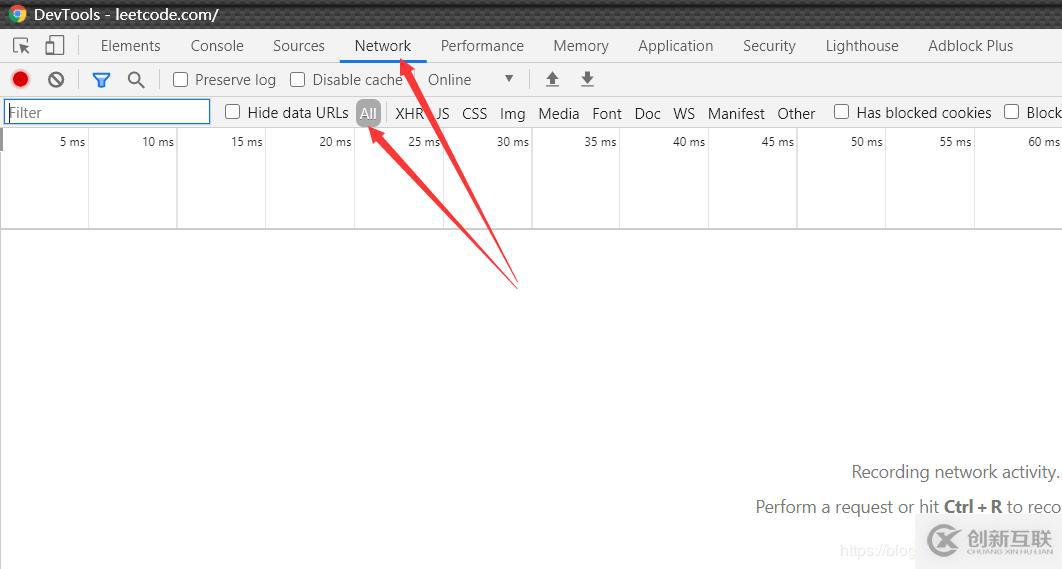Image resolution: width=1062 pixels, height=569 pixels.
Task: Open the network search magnifier icon
Action: 136,80
